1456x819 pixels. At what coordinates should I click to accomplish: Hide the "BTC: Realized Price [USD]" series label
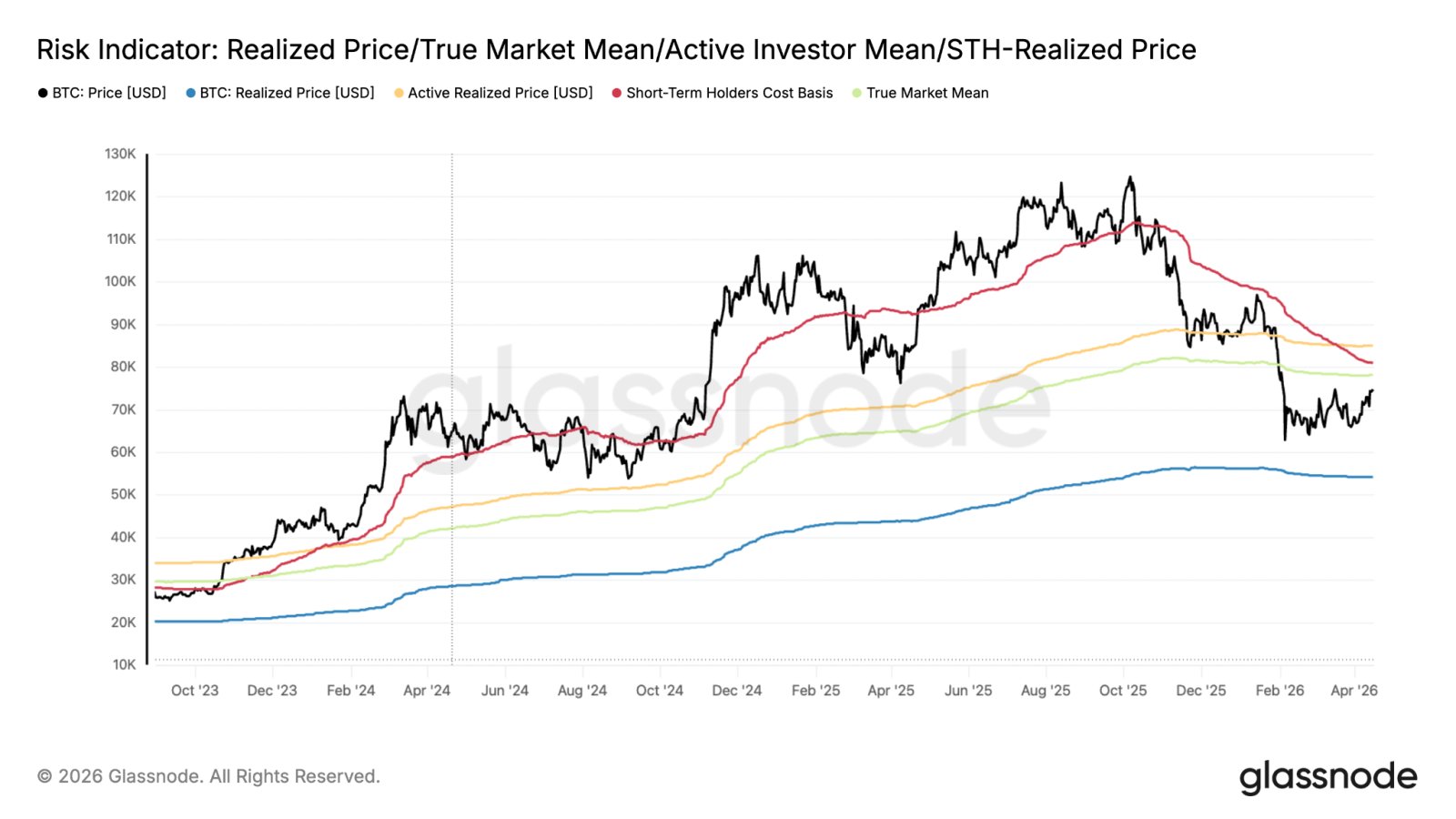click(x=287, y=93)
